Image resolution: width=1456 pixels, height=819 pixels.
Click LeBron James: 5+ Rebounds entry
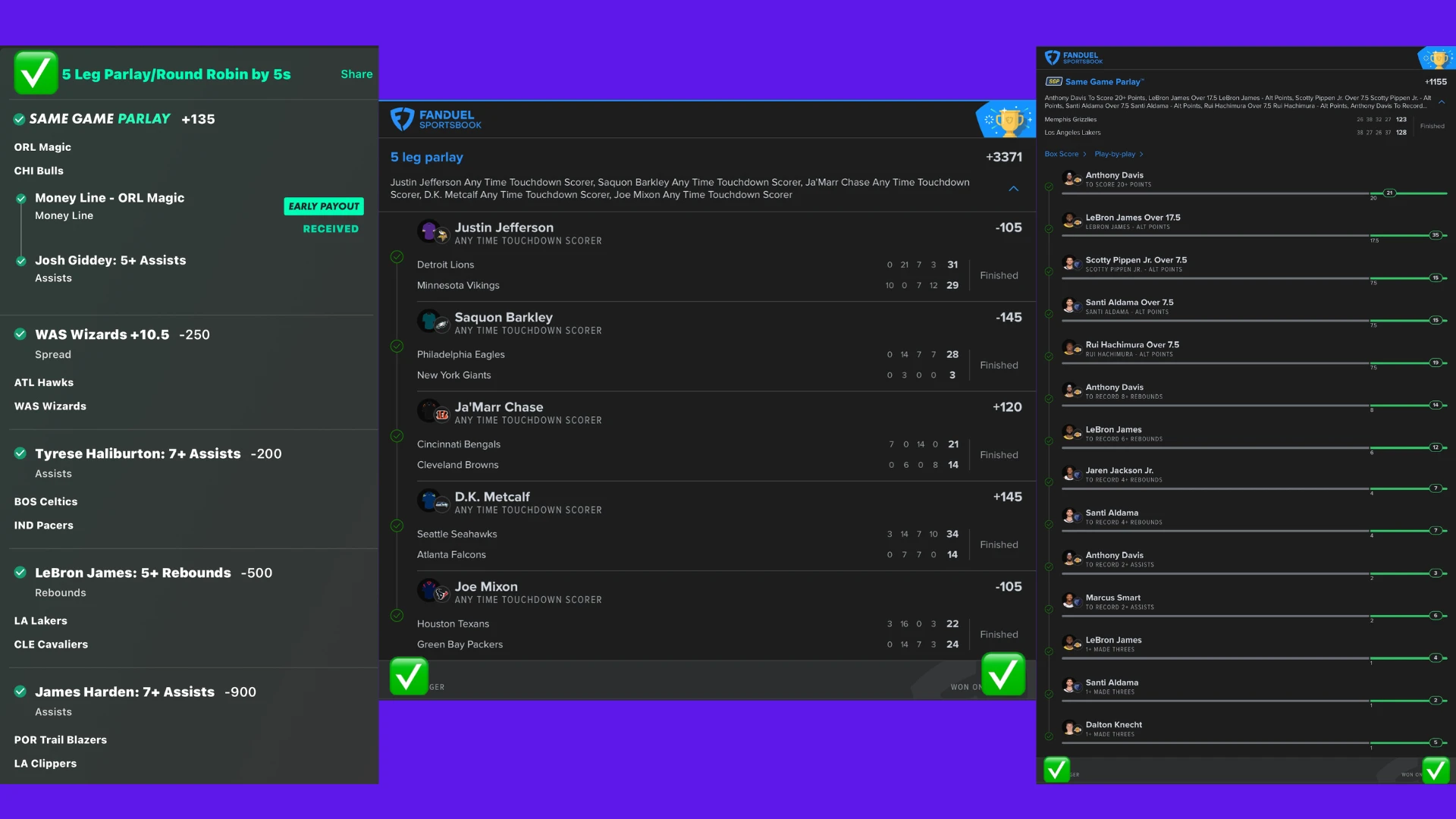point(133,573)
